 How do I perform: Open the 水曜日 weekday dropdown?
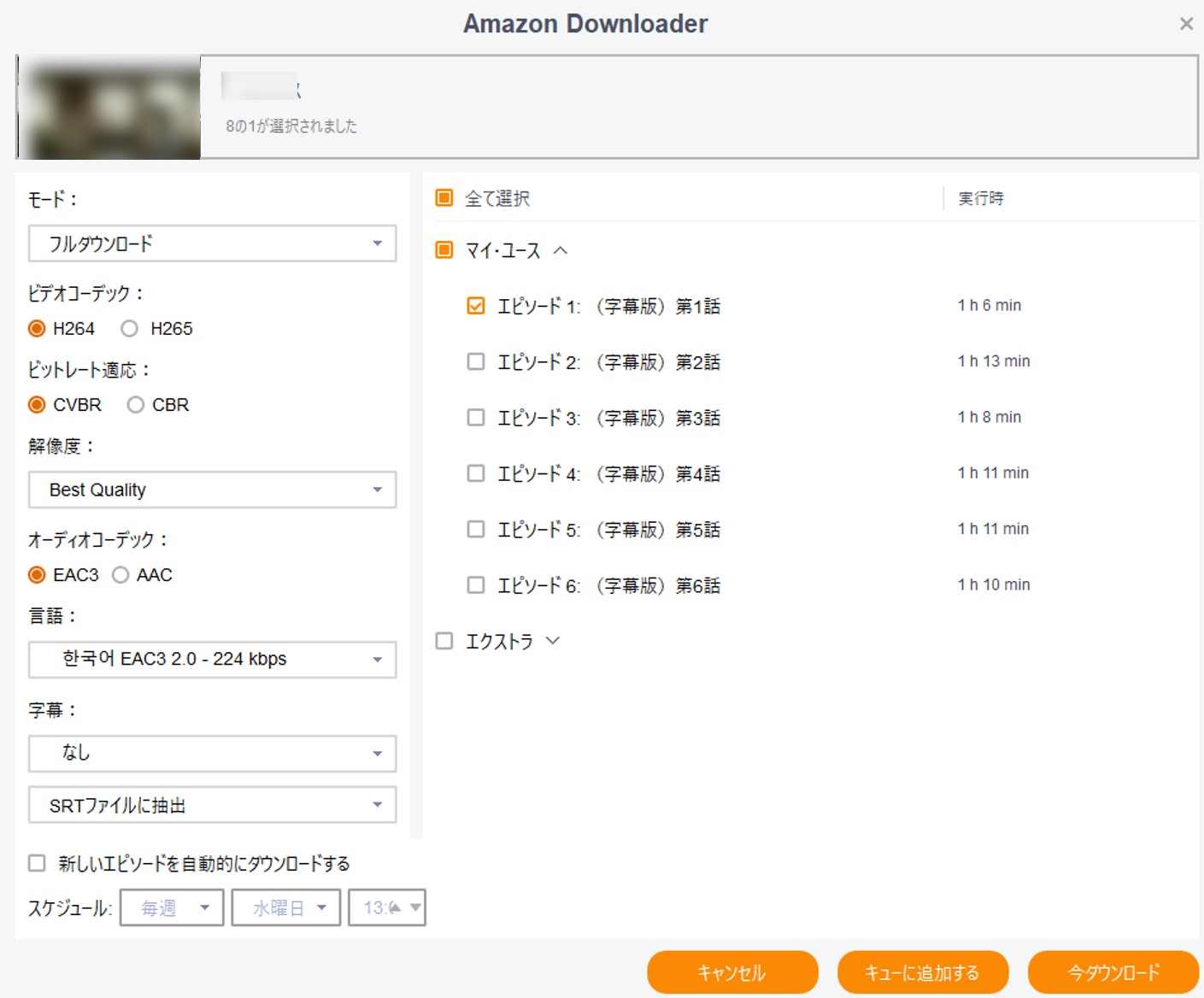coord(285,907)
